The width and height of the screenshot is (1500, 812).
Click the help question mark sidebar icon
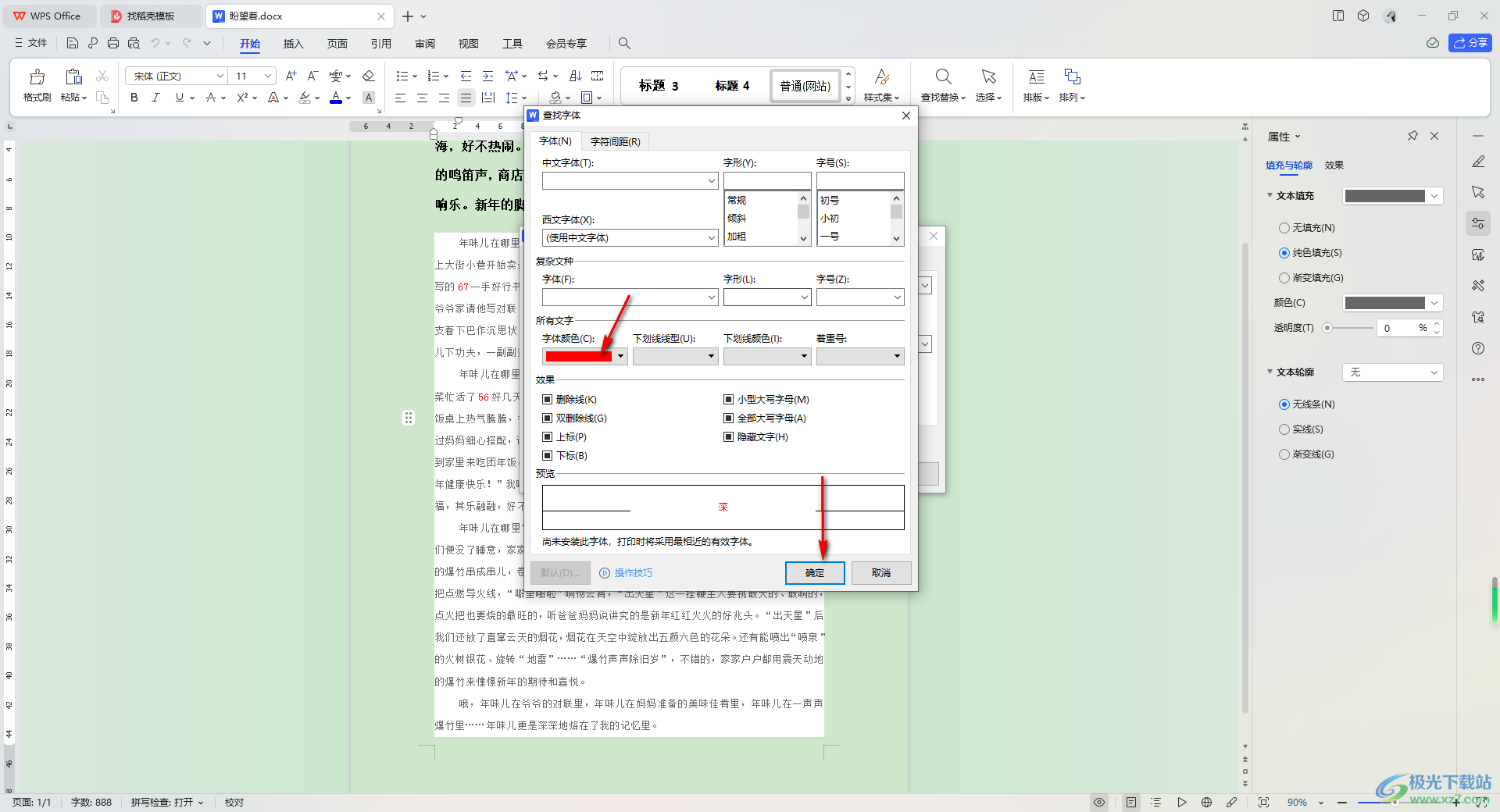coord(1478,348)
